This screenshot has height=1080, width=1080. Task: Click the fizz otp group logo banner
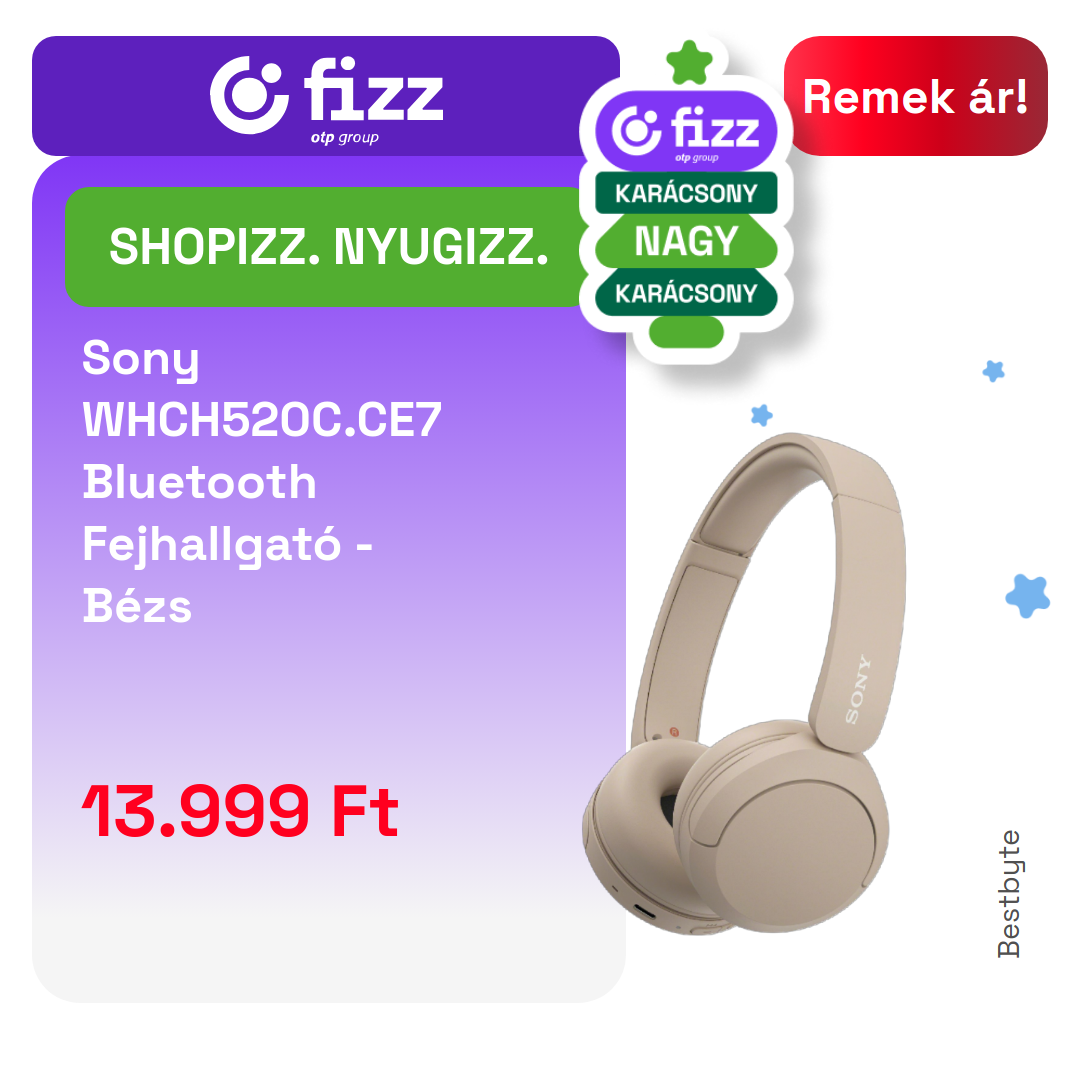point(326,96)
